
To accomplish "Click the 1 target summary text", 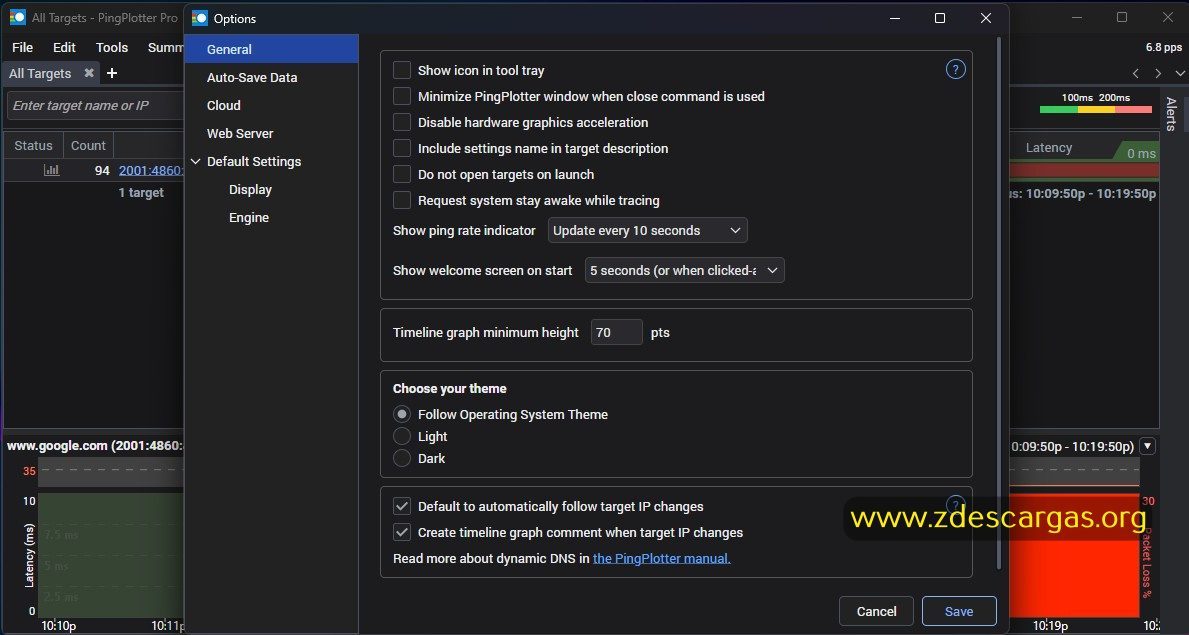I will (141, 193).
